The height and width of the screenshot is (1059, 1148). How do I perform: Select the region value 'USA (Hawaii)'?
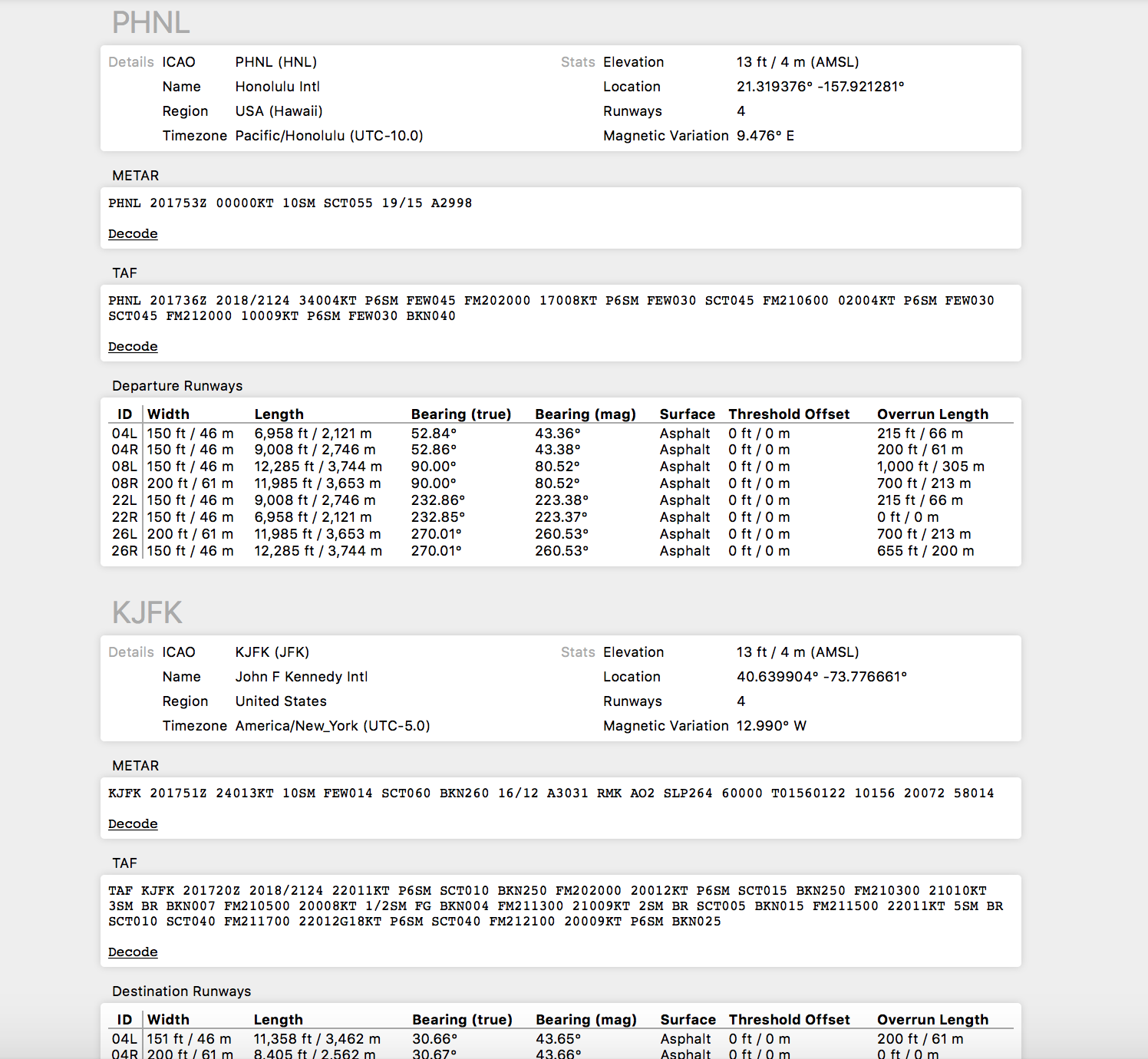(279, 111)
